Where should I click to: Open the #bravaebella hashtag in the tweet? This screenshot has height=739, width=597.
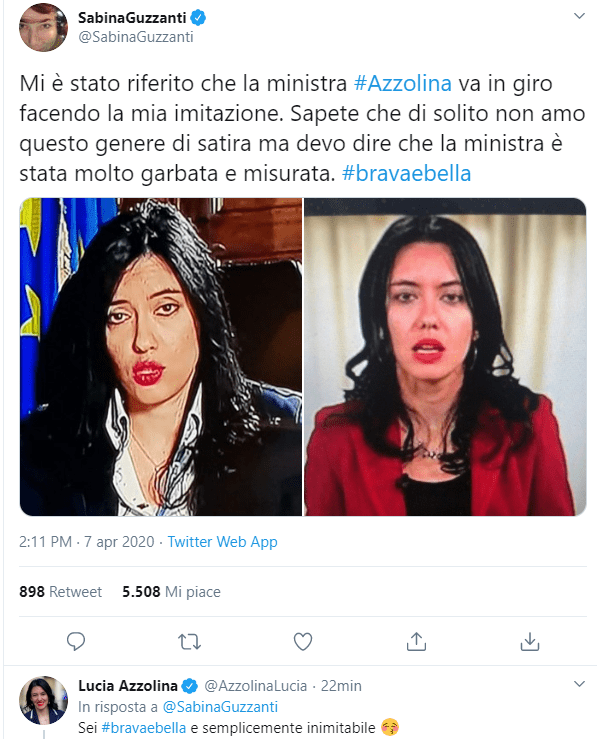[407, 173]
